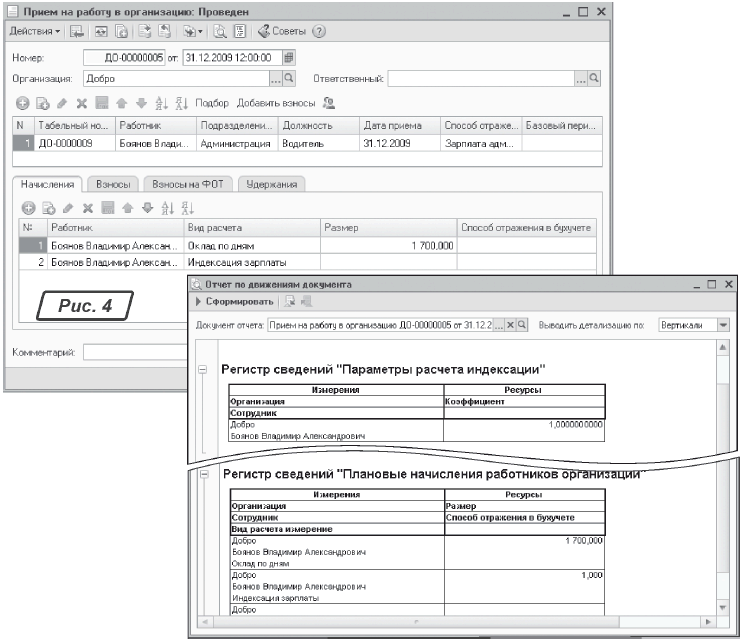Select Удержания tab
Viewport: 741px width, 641px height.
[x=271, y=184]
